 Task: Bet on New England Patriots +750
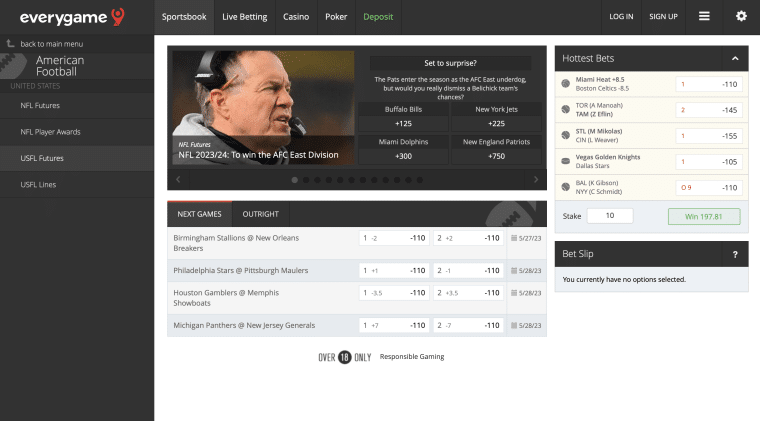click(x=496, y=149)
